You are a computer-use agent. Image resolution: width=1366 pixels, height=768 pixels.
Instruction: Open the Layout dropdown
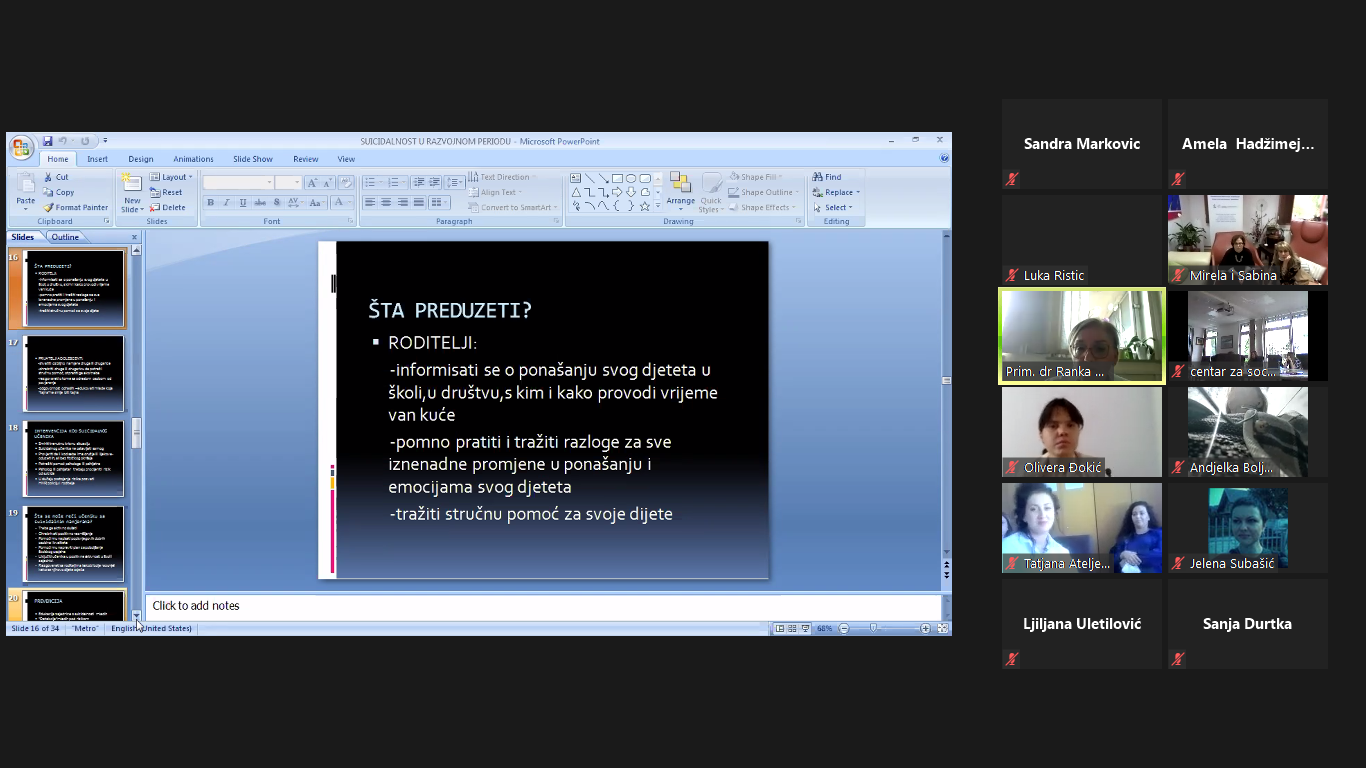point(171,177)
